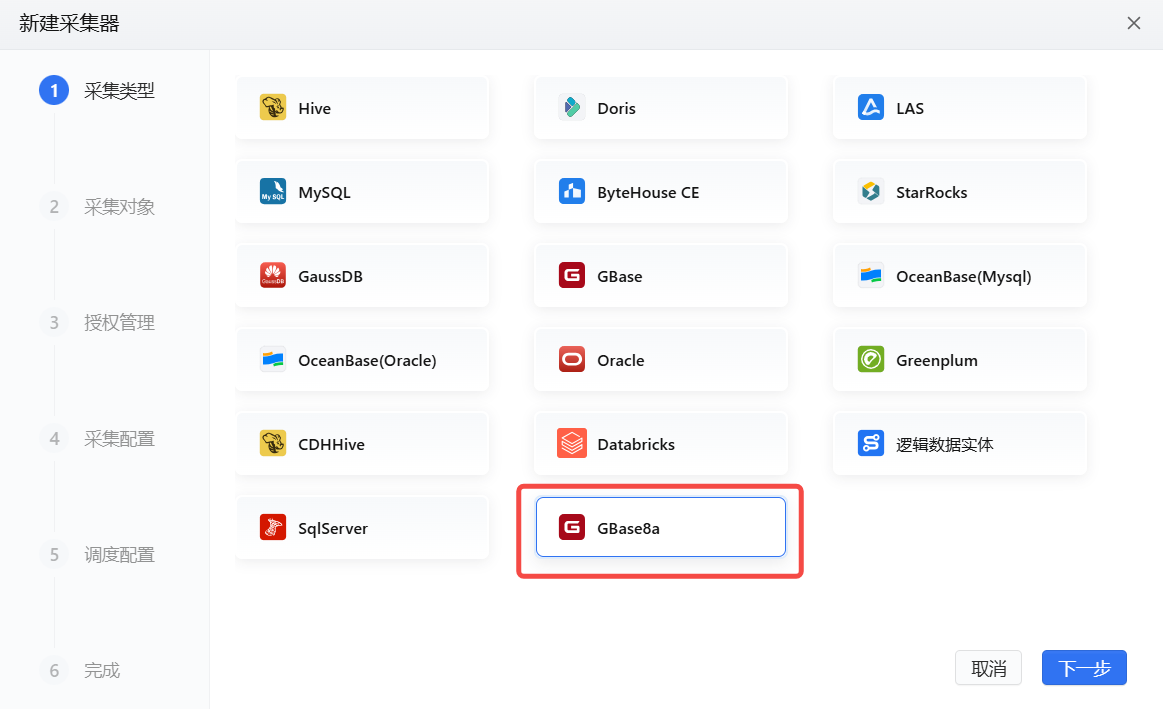Image resolution: width=1163 pixels, height=709 pixels.
Task: Pick ByteHouse CE label text
Action: 648,193
